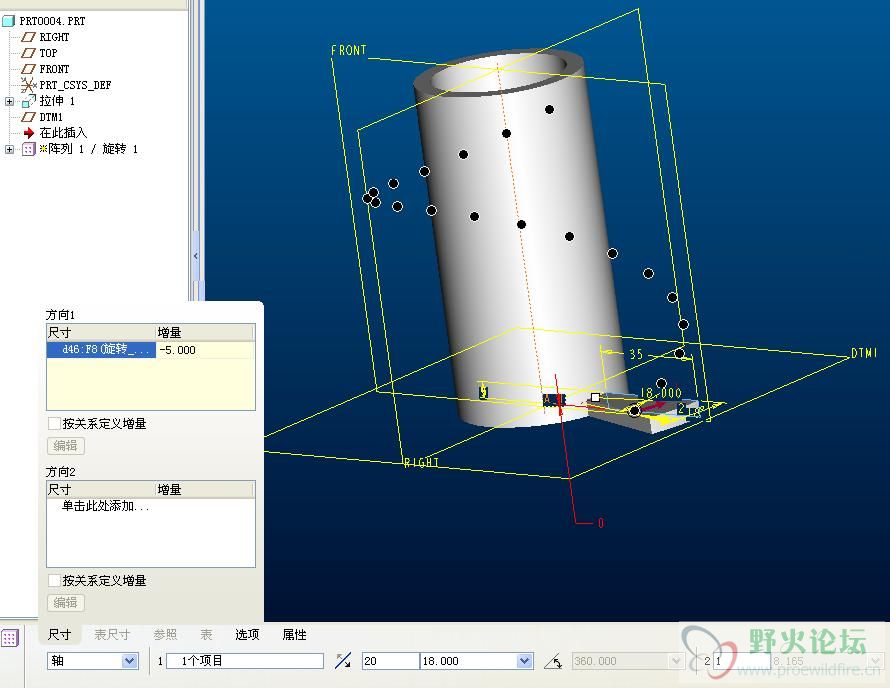Viewport: 890px width, 688px height.
Task: Collapse the model tree sidebar handle
Action: click(x=195, y=256)
